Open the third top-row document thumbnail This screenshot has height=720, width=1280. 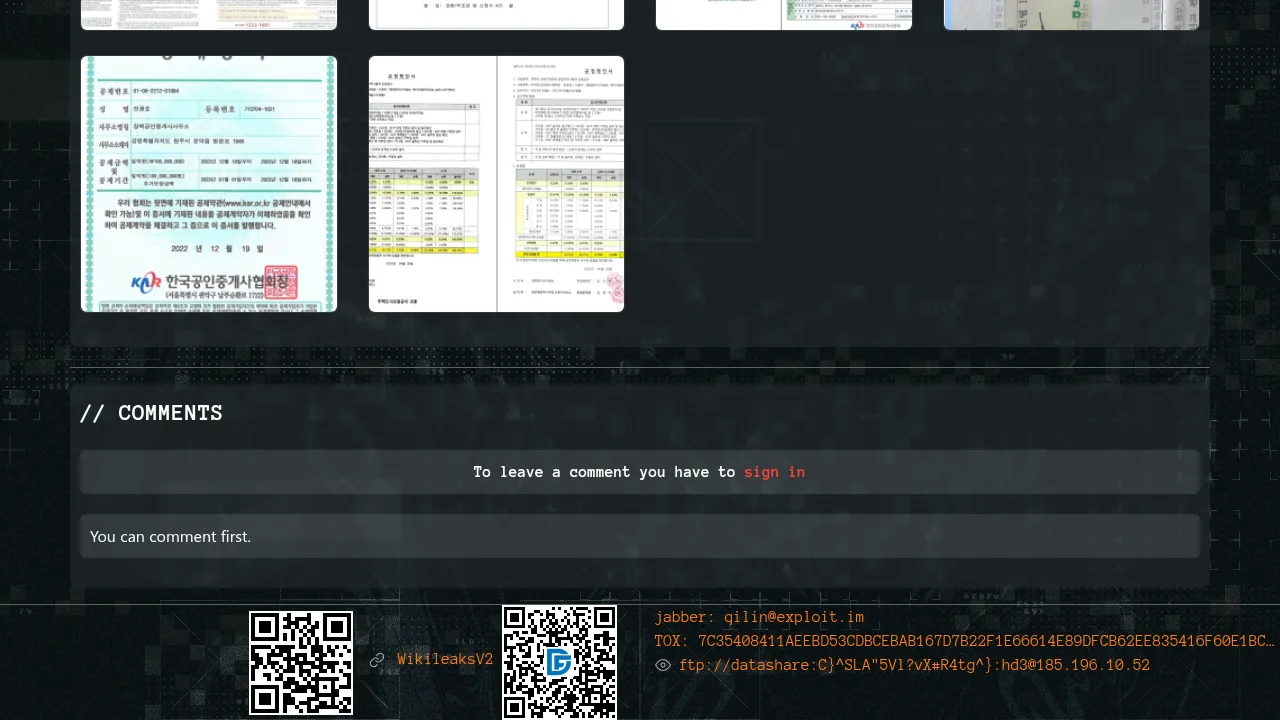tap(784, 14)
